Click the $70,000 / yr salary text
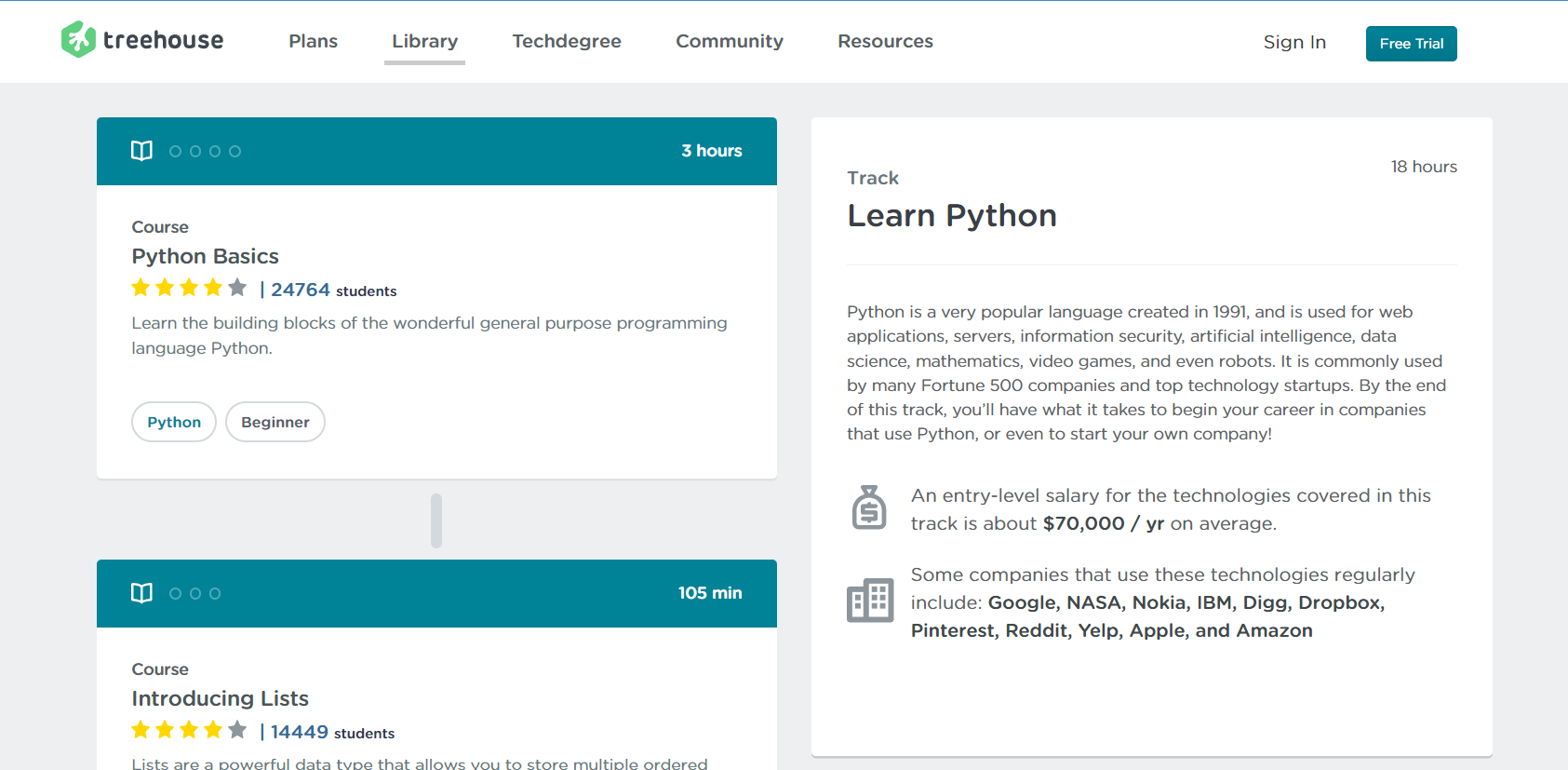This screenshot has width=1568, height=770. pyautogui.click(x=1103, y=523)
